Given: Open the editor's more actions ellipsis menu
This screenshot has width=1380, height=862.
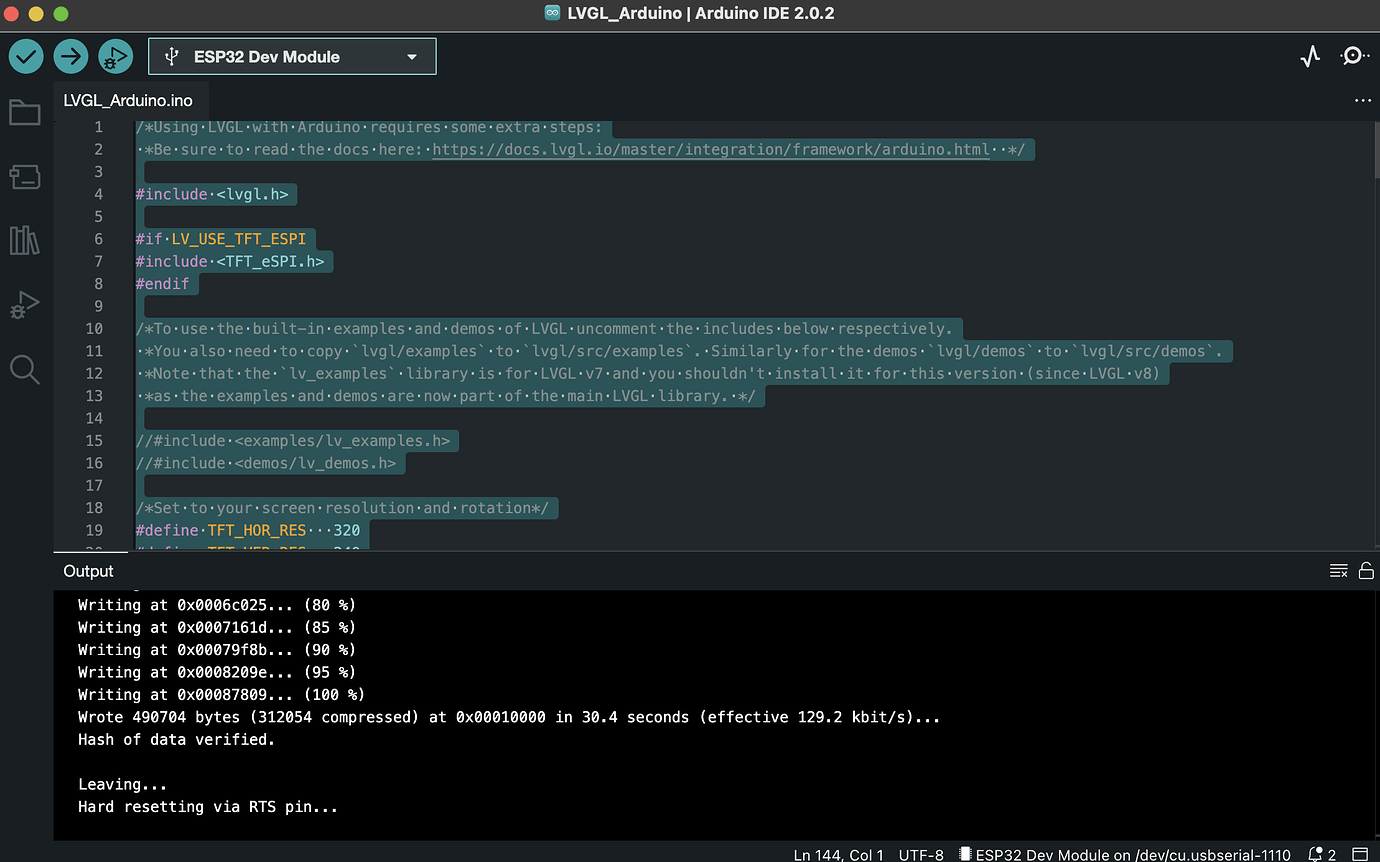Looking at the screenshot, I should pyautogui.click(x=1363, y=100).
